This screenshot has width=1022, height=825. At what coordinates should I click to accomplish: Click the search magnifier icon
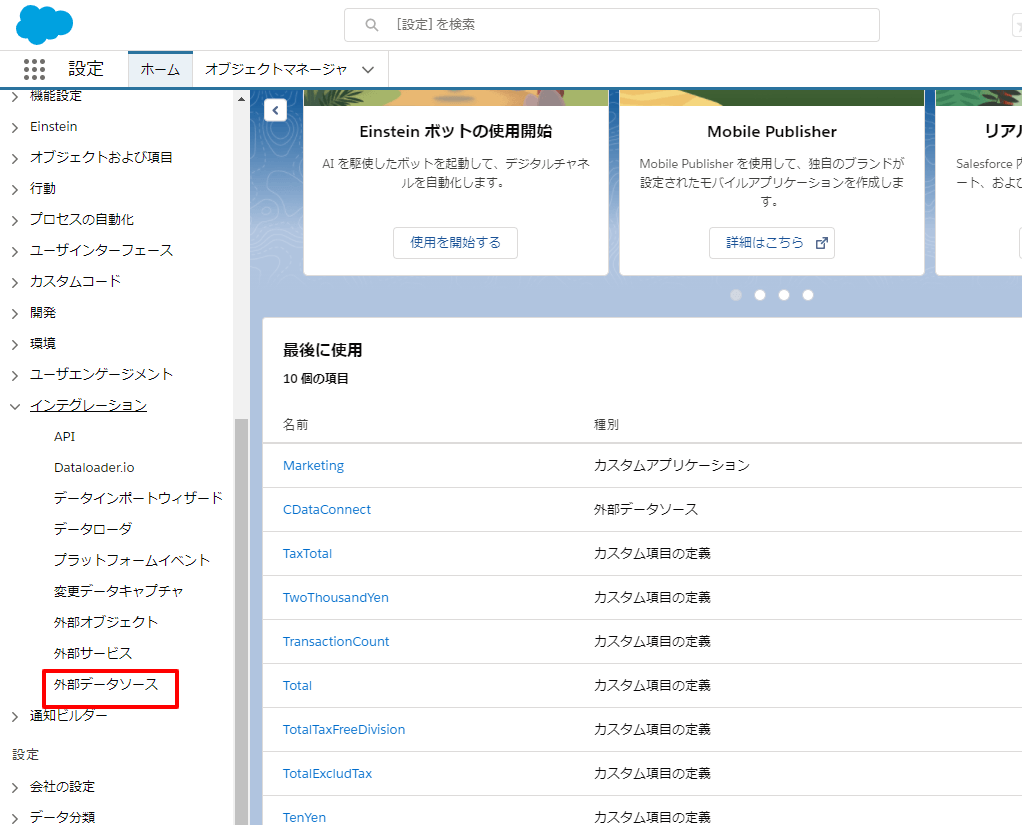coord(372,25)
